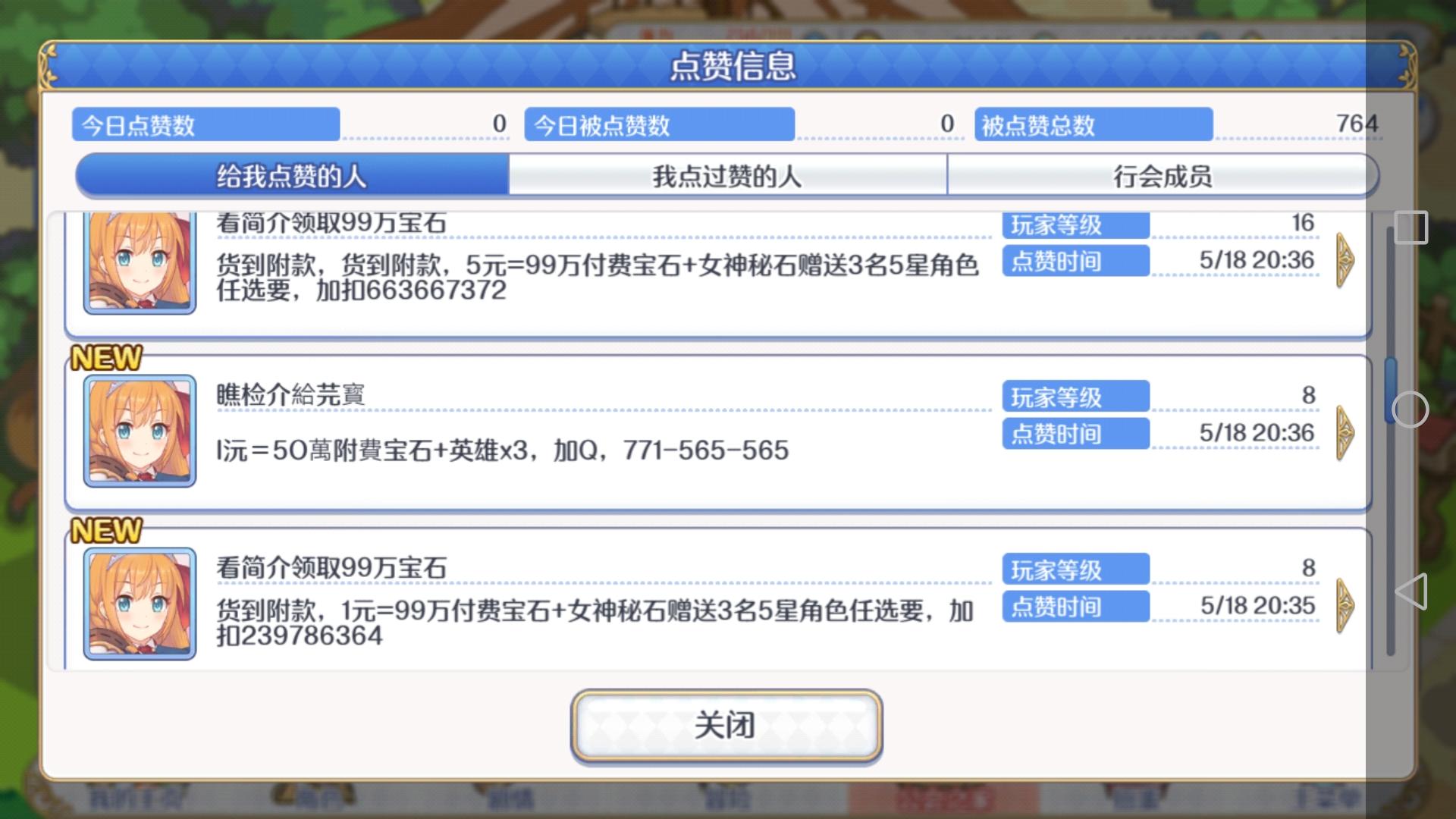
Task: Tap the Android recent apps square icon
Action: click(1410, 227)
